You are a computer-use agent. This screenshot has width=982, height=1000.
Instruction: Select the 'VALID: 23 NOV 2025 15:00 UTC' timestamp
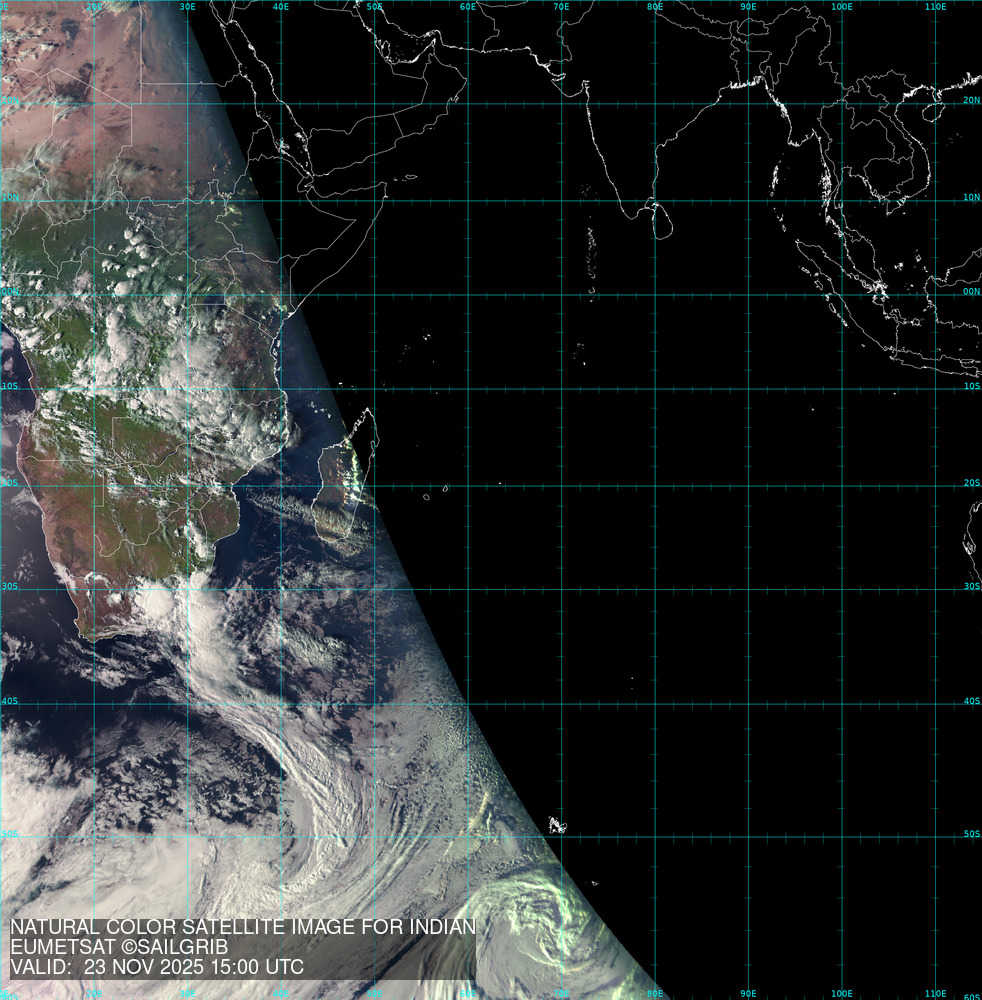tap(157, 967)
